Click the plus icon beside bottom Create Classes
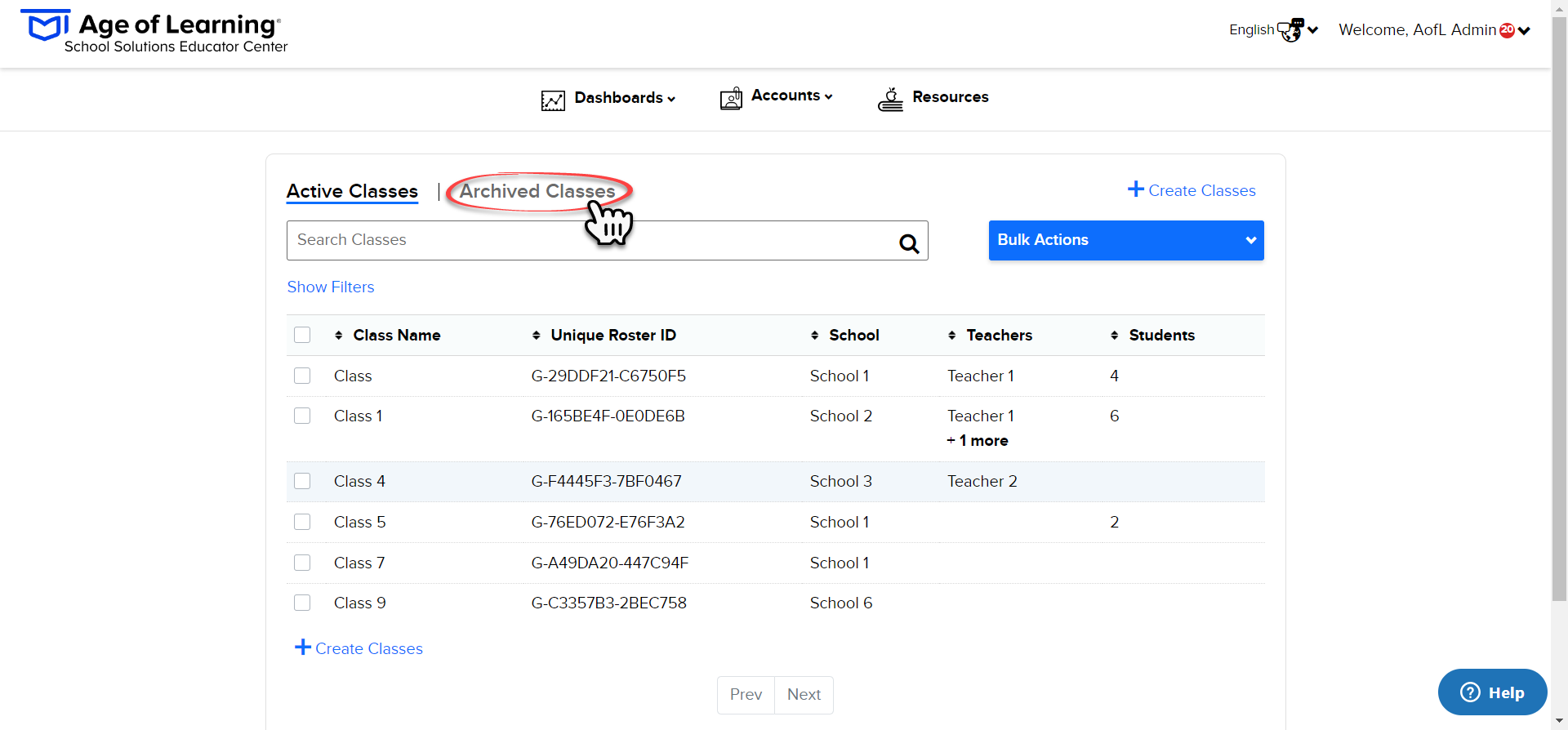This screenshot has width=1568, height=730. (x=303, y=647)
